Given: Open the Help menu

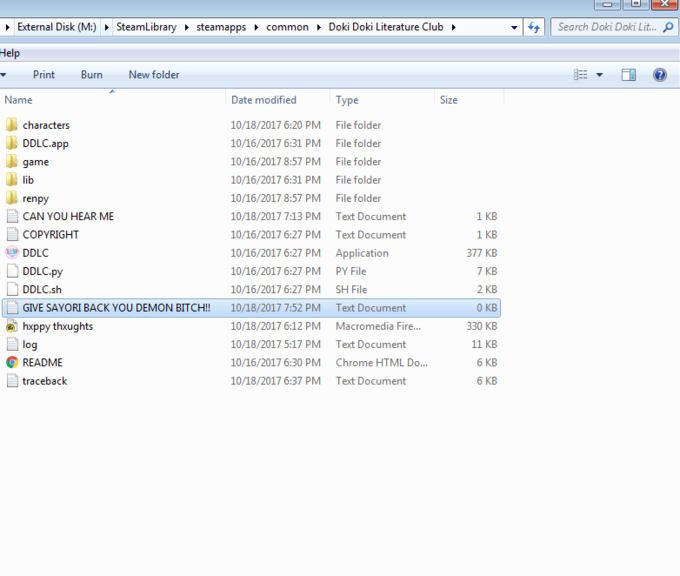Looking at the screenshot, I should point(10,53).
